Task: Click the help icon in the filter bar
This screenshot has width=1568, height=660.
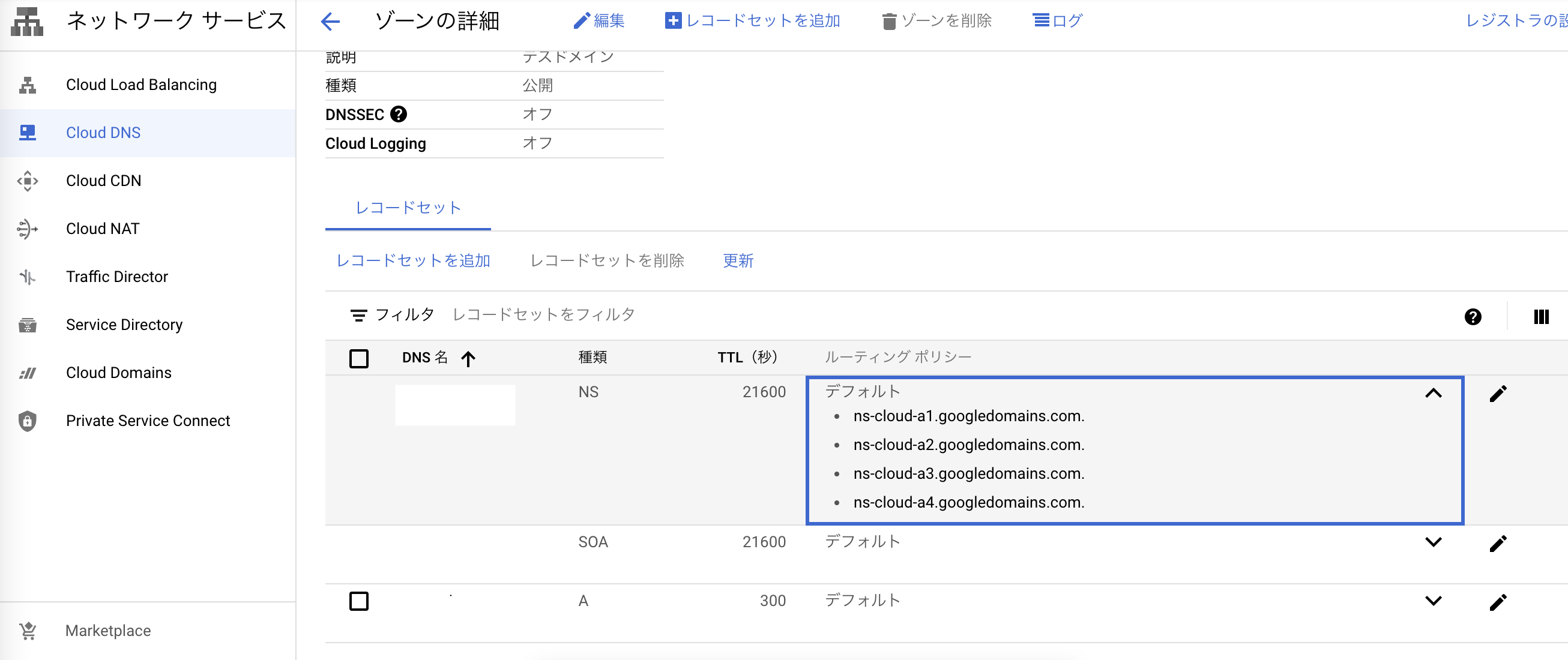Action: click(x=1473, y=317)
